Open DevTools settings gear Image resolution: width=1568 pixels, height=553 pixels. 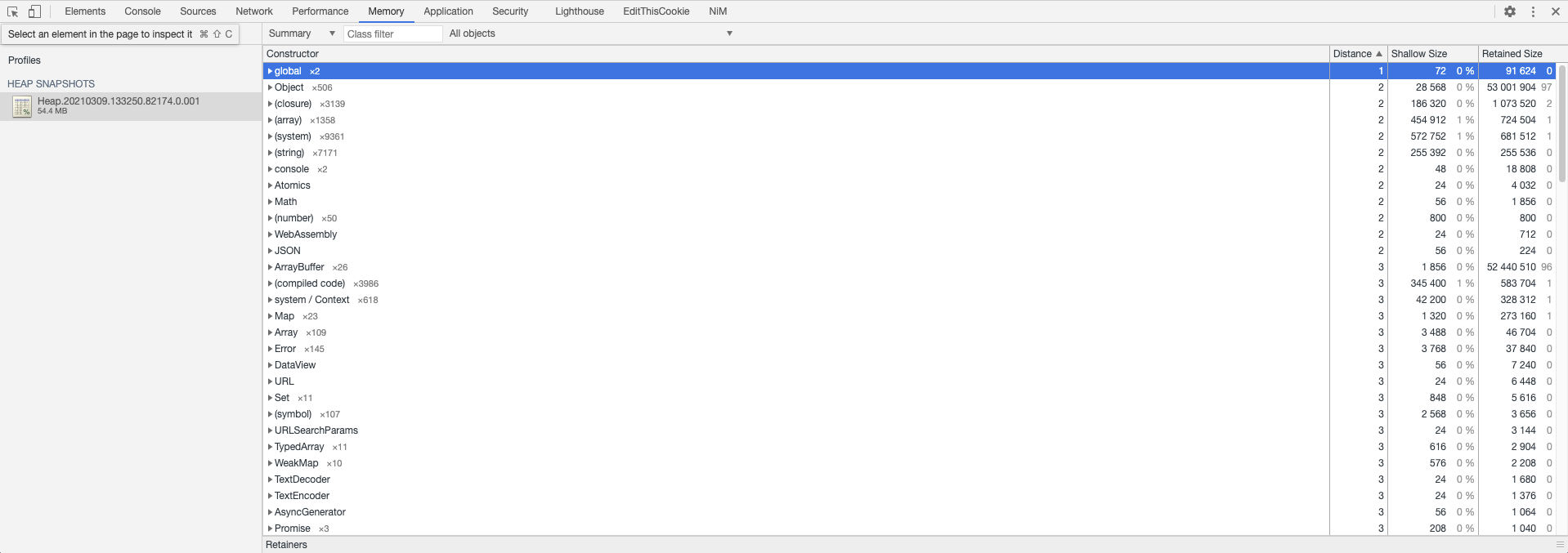(1510, 11)
